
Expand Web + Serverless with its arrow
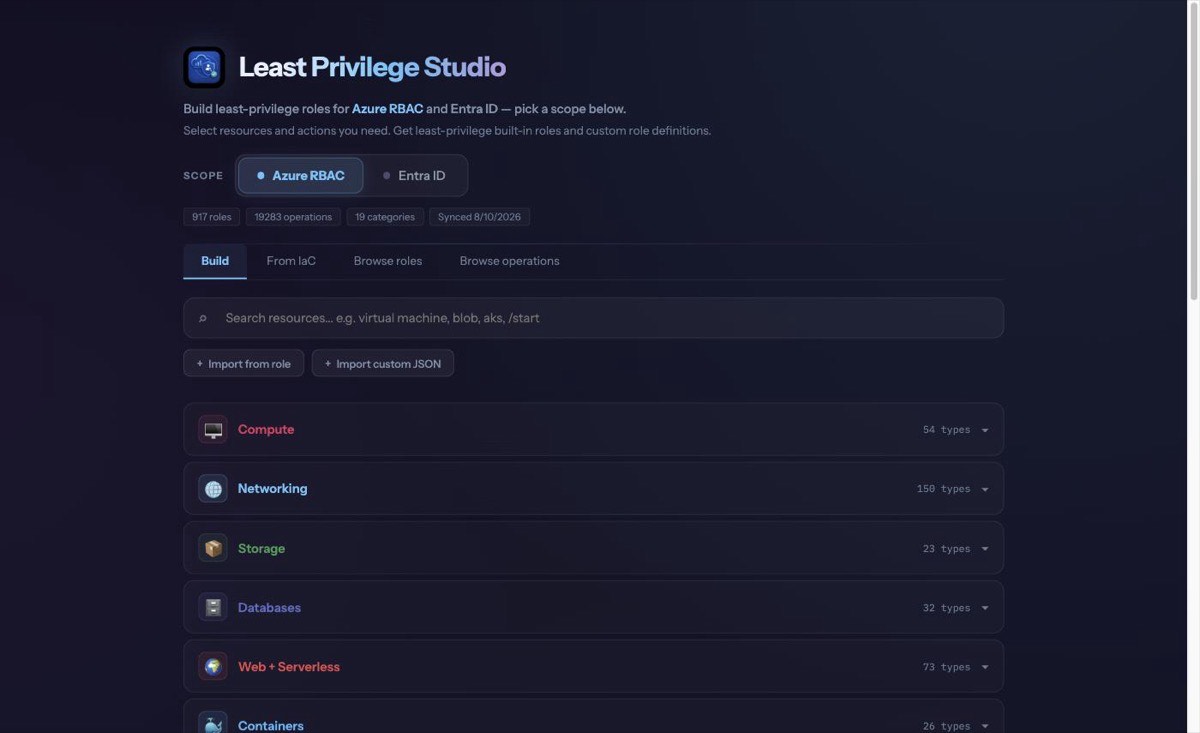pyautogui.click(x=985, y=667)
